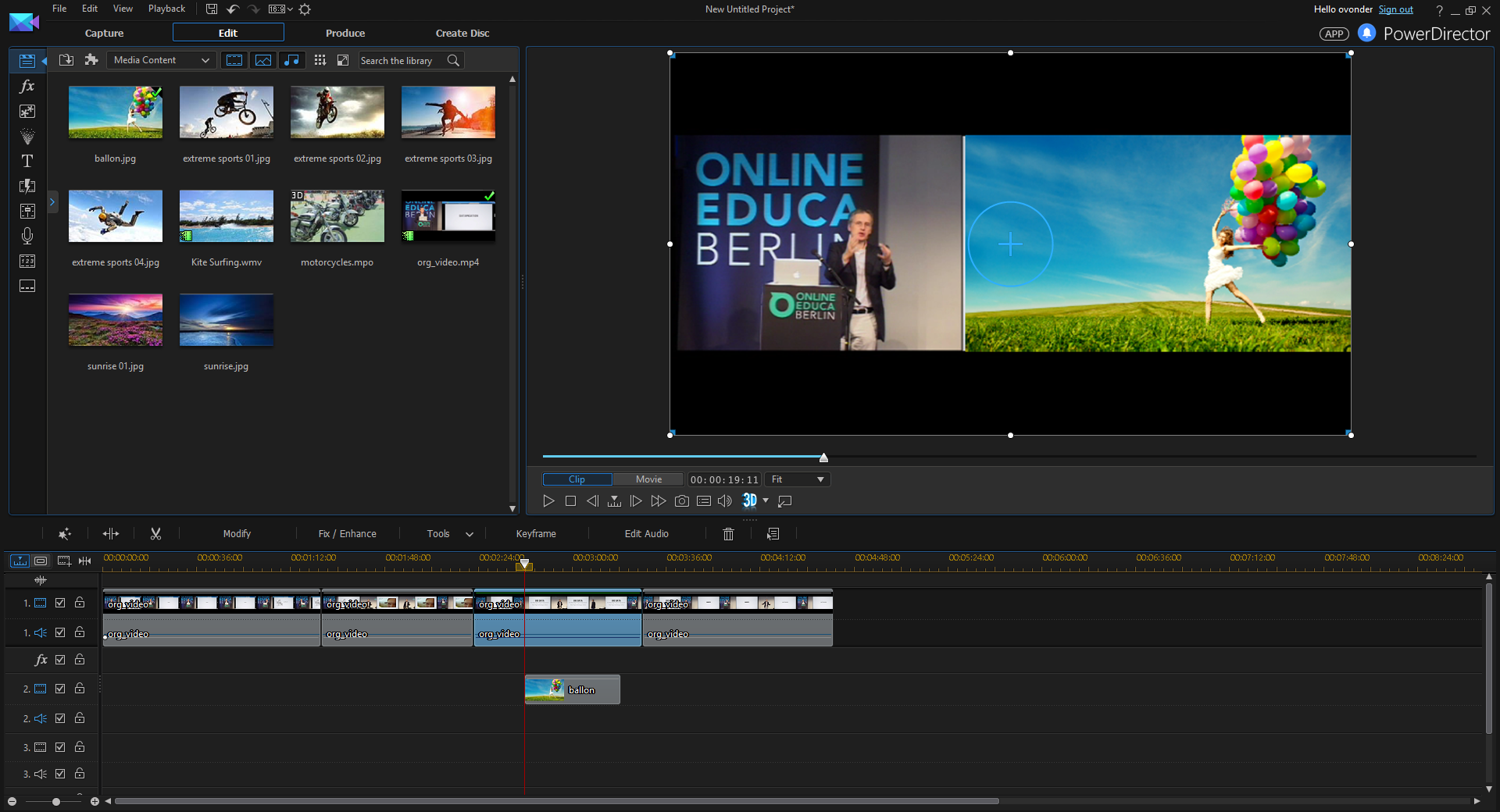Open the 3D mode dropdown arrow
Viewport: 1500px width, 812px height.
point(766,500)
